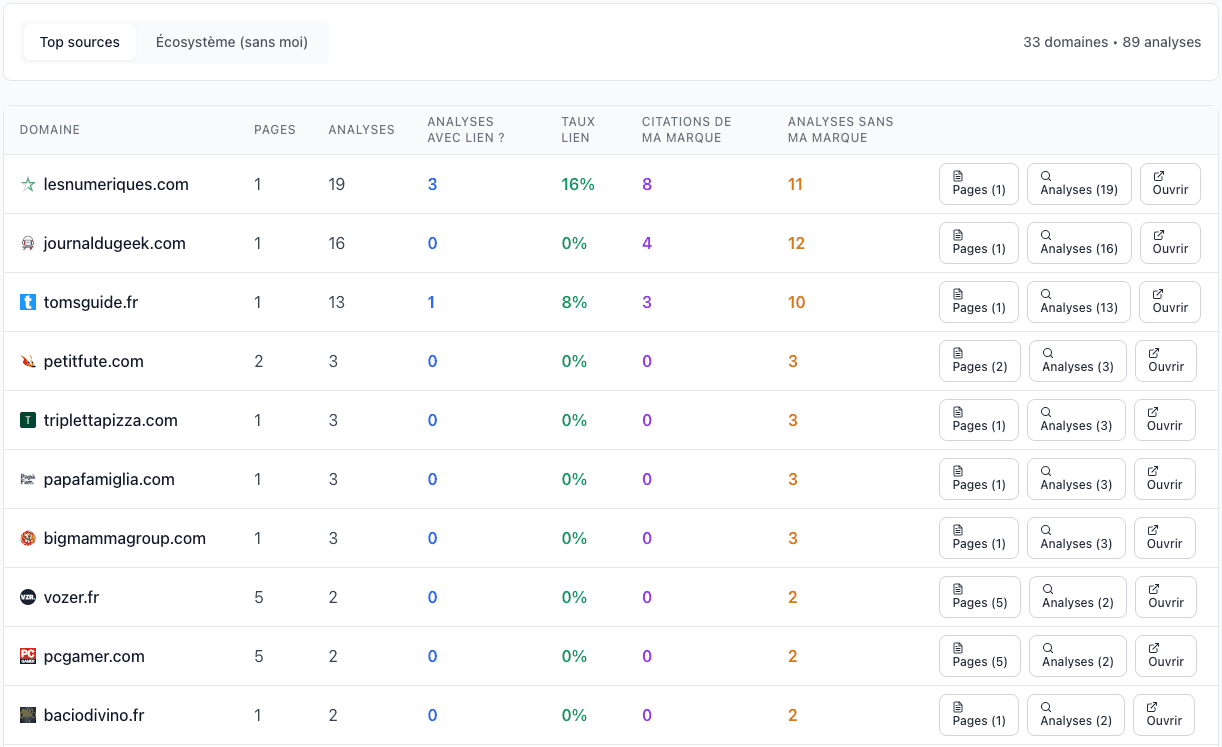Click the Taux lien column header
This screenshot has width=1222, height=747.
coord(578,130)
